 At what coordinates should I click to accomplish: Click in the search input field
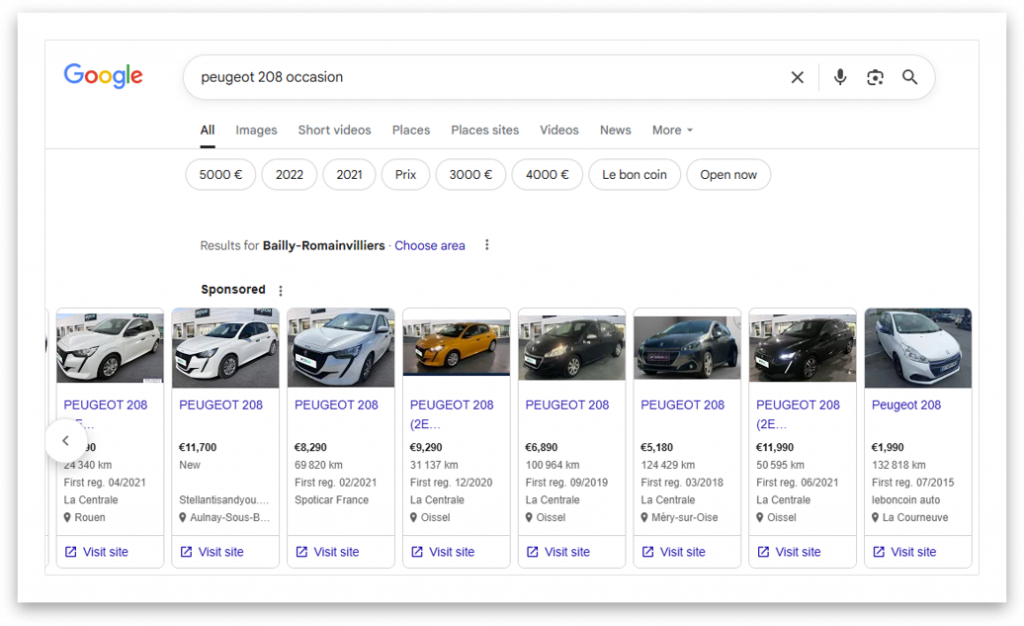click(x=483, y=77)
